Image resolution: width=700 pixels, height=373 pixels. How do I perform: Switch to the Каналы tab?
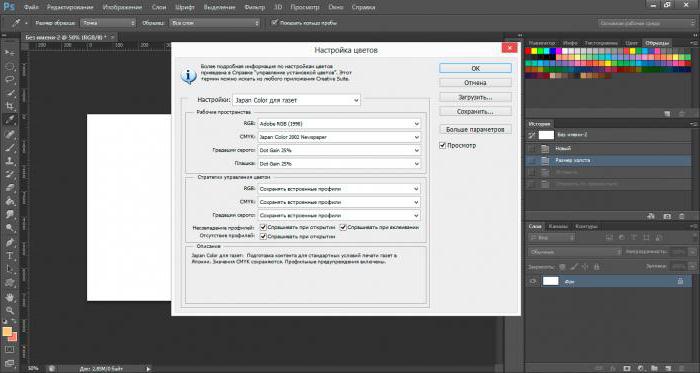pos(558,226)
